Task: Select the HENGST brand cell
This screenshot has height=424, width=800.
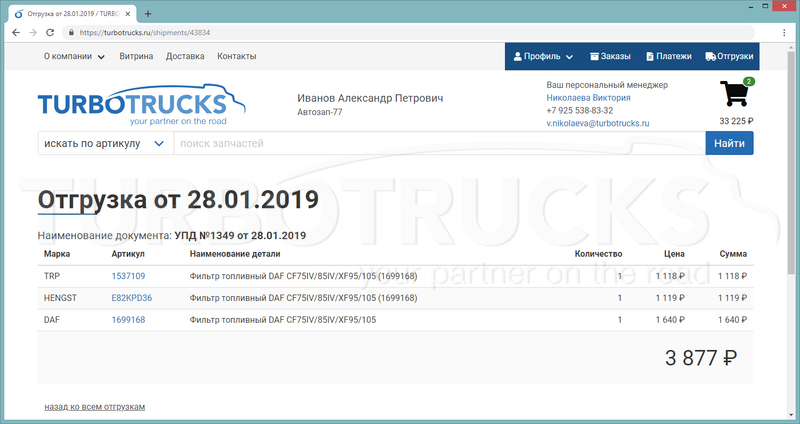Action: pos(60,298)
